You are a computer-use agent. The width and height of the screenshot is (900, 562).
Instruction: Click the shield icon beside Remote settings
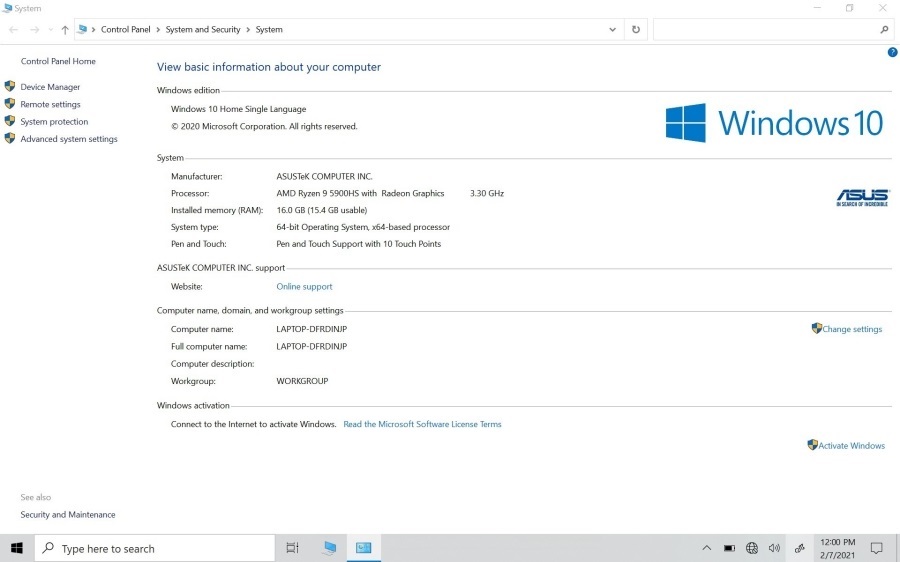(x=10, y=103)
